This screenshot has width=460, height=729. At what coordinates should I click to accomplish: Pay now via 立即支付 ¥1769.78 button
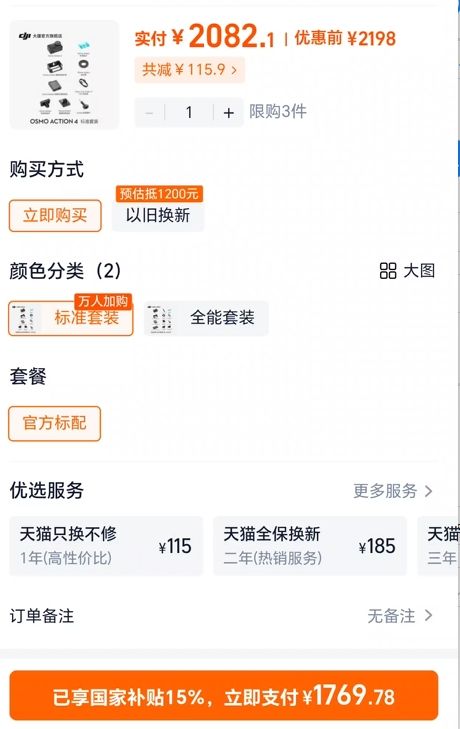pos(224,696)
